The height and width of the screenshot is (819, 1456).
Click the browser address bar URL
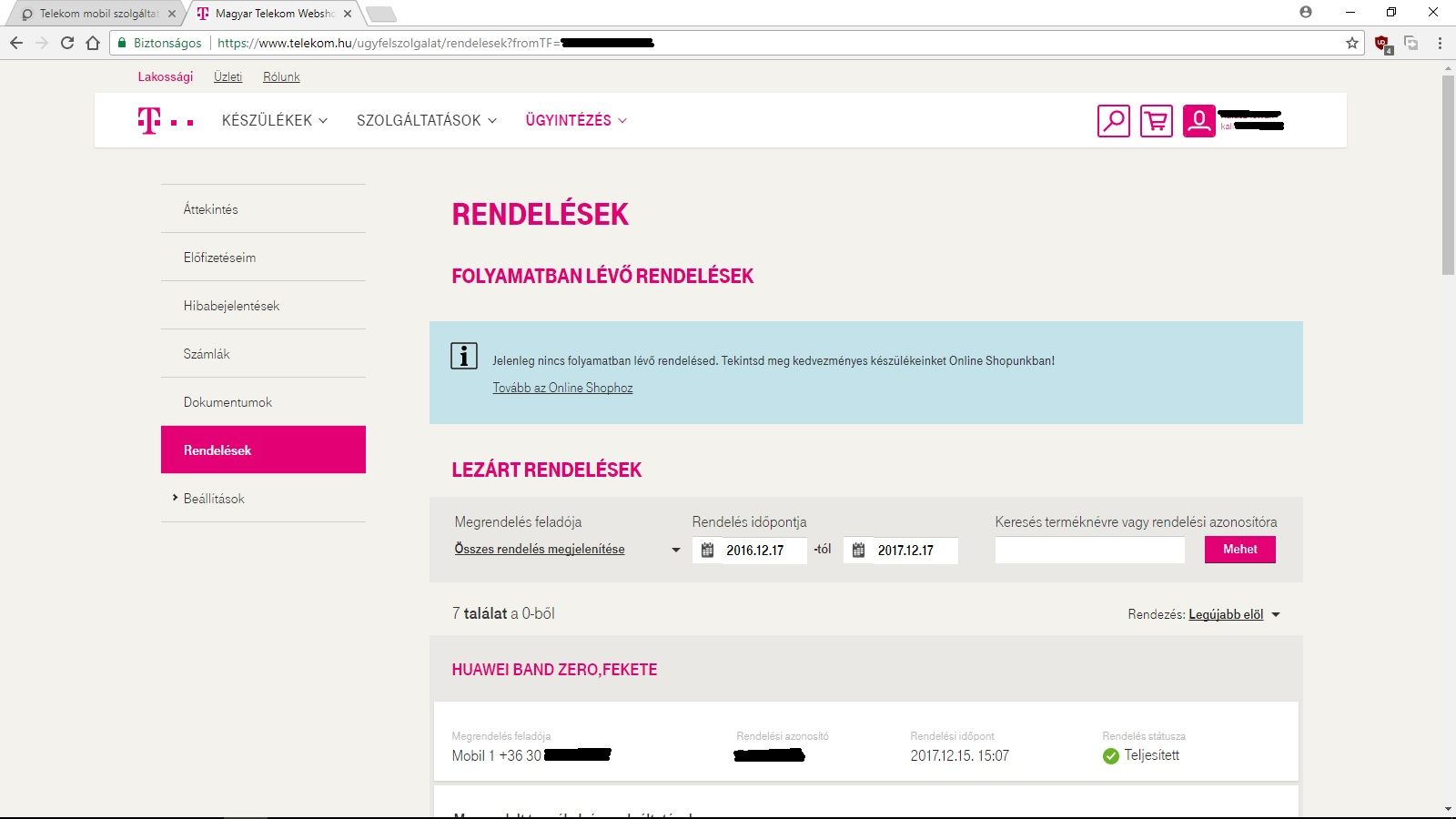tap(436, 43)
